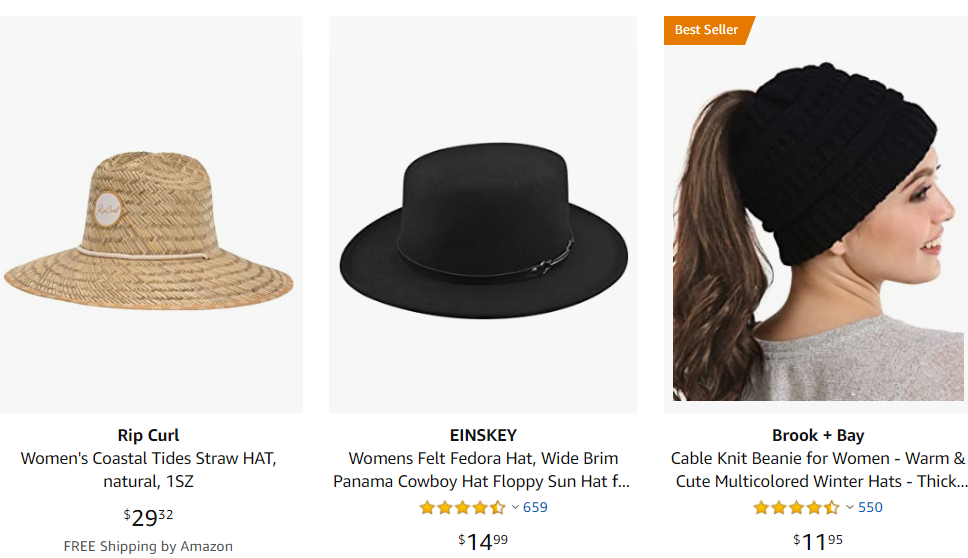Expand the EINSKEY rating breakdown chevron
This screenshot has width=968, height=558.
point(516,507)
